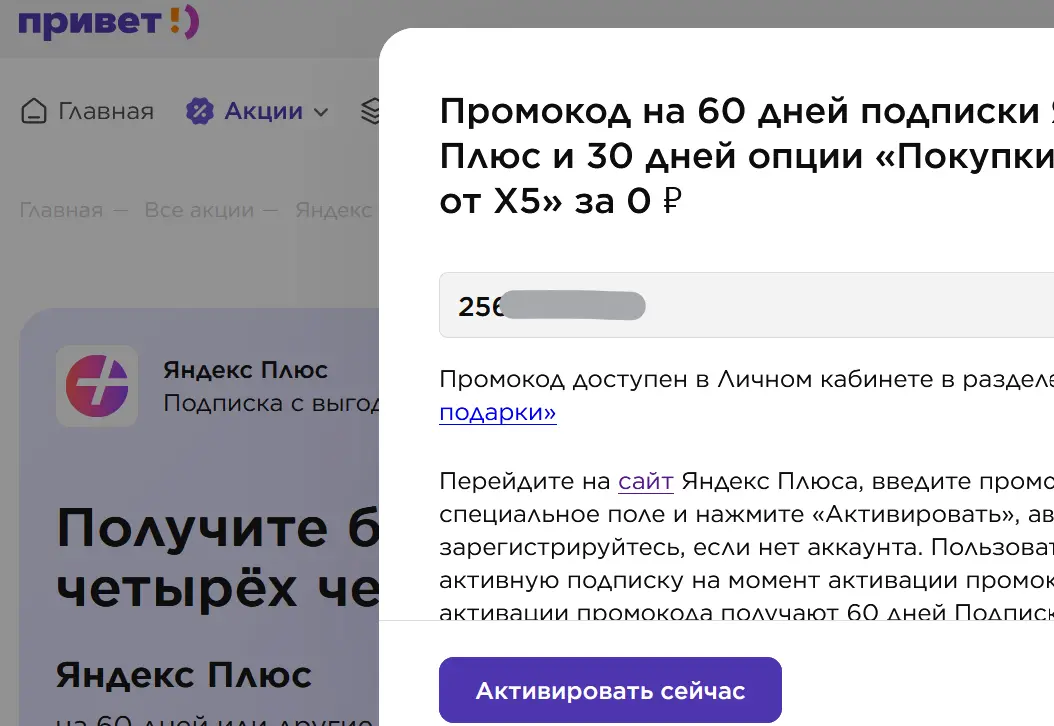The height and width of the screenshot is (726, 1054).
Task: Click the Привет logo in the header
Action: click(108, 21)
